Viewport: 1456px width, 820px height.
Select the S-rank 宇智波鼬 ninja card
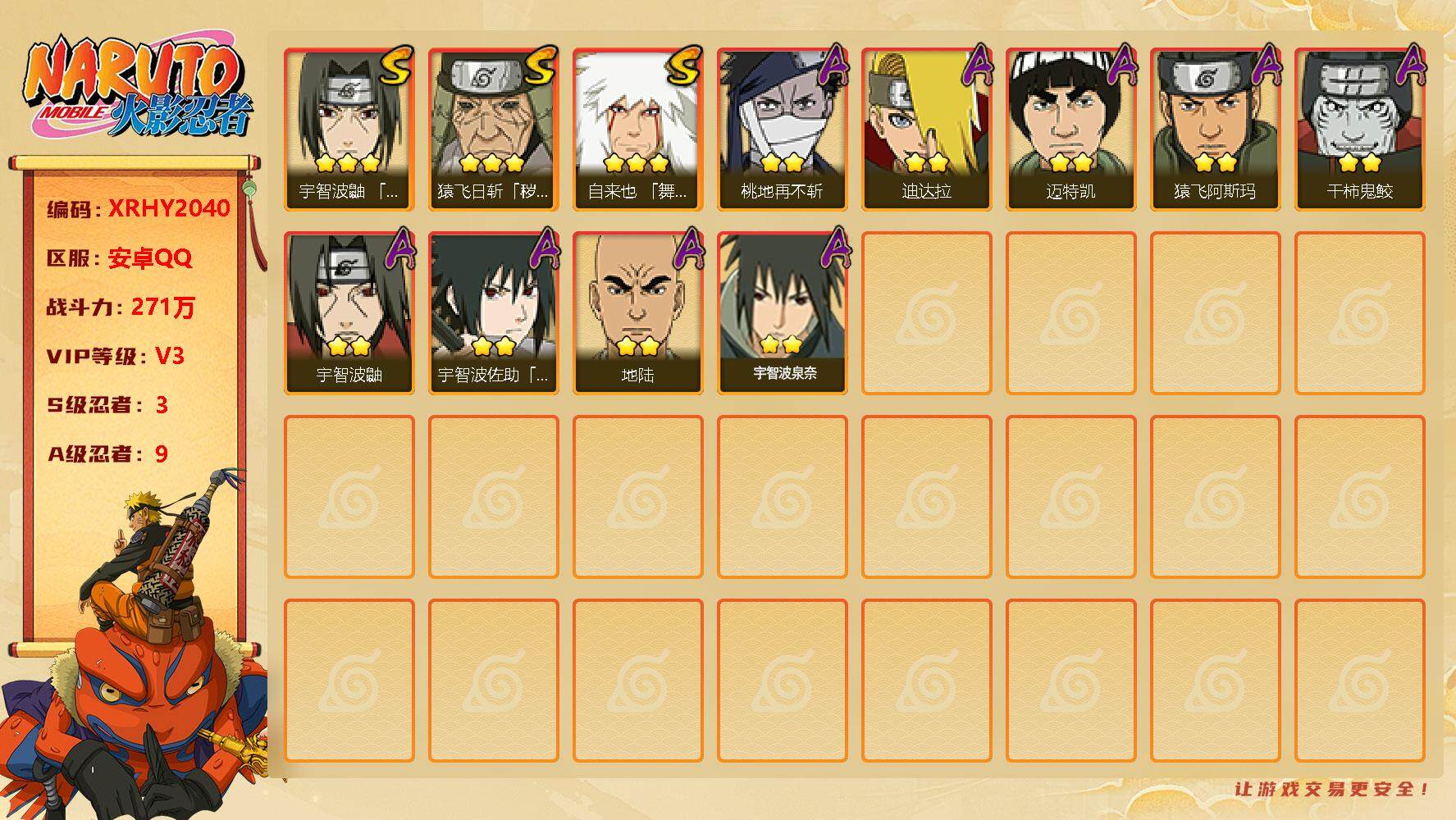coord(349,130)
